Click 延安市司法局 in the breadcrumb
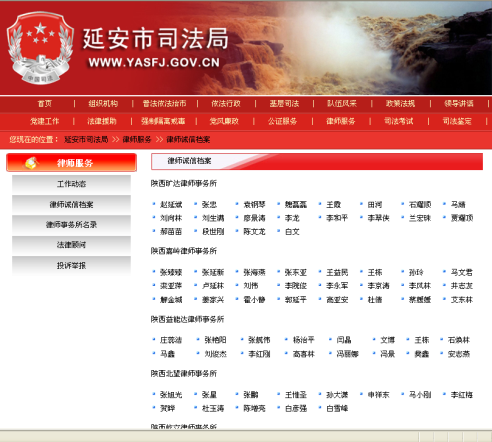492x442 pixels. pyautogui.click(x=86, y=139)
